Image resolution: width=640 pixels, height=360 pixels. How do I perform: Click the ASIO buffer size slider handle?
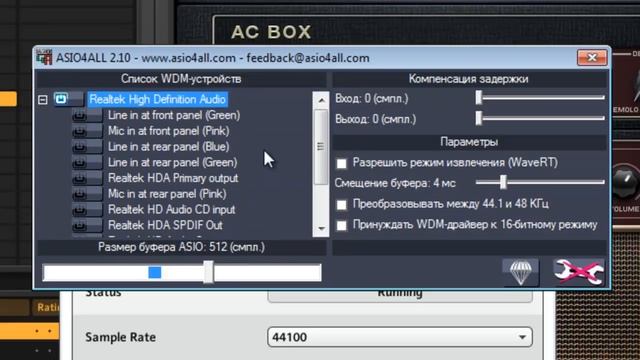pos(208,272)
